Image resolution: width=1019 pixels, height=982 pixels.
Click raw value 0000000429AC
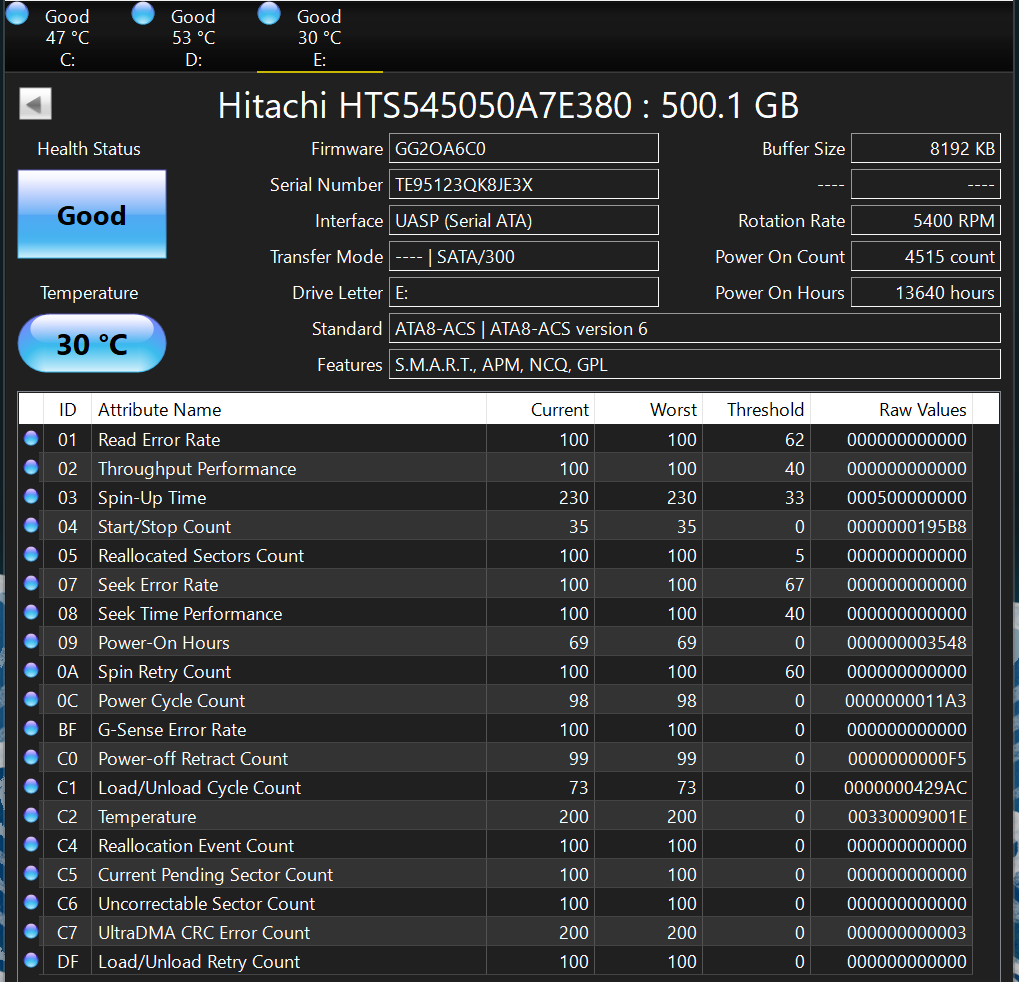point(905,788)
